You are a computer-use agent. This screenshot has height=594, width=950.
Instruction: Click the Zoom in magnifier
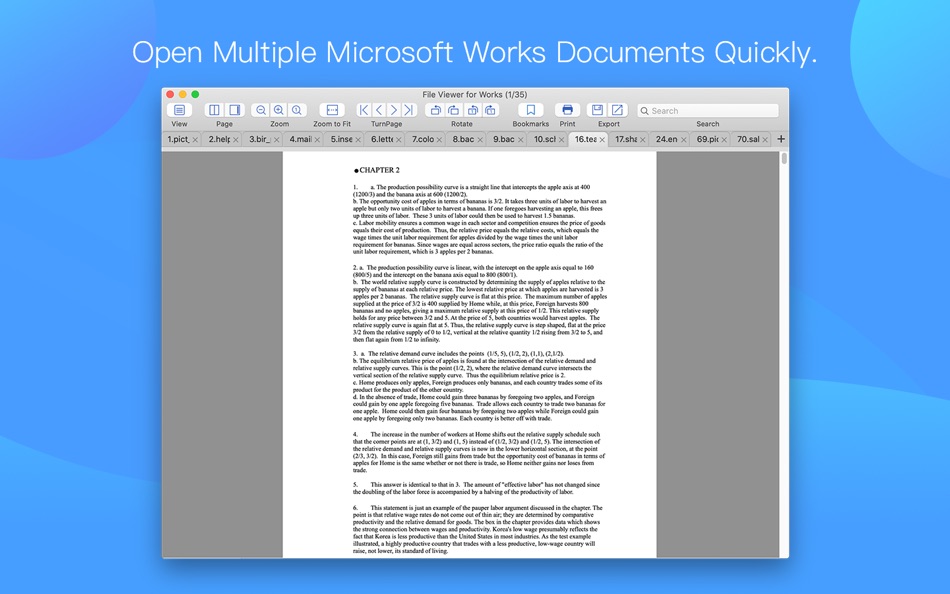[279, 110]
